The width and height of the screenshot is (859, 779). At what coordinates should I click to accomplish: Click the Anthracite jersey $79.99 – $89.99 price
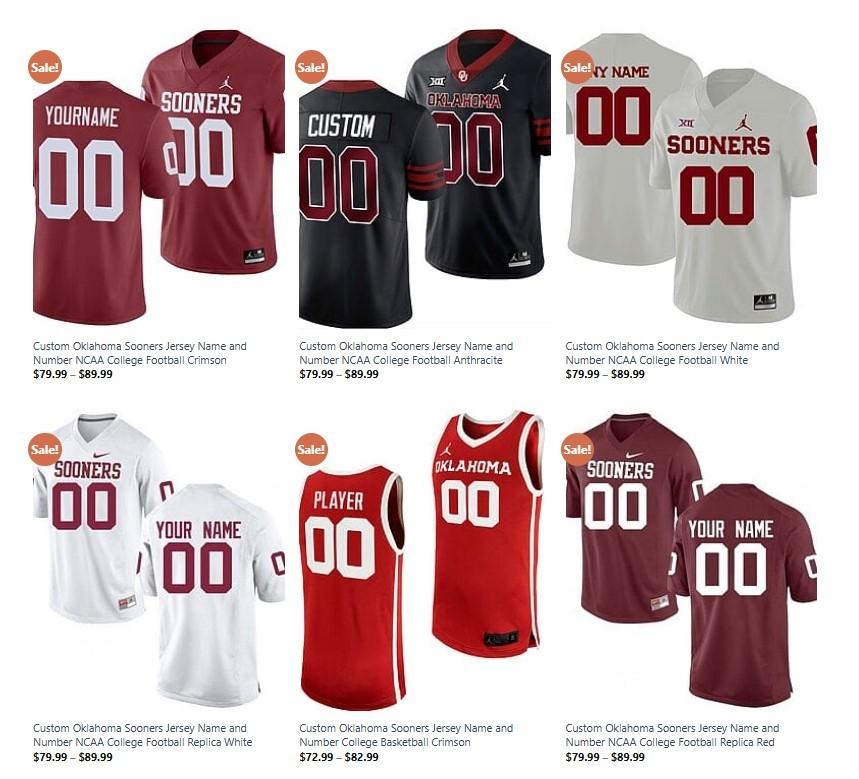[x=339, y=374]
